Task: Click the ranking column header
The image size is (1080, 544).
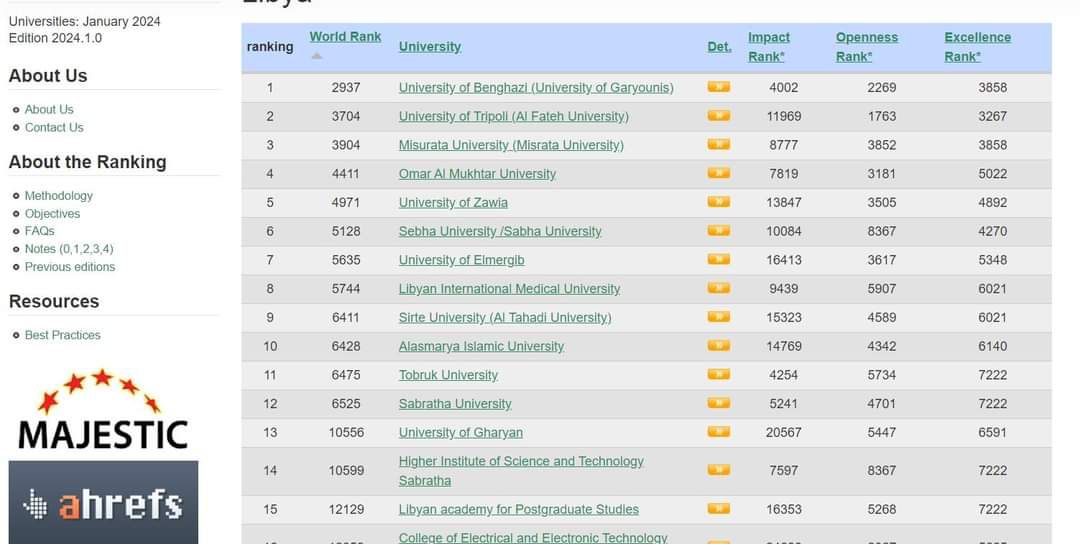Action: 270,47
